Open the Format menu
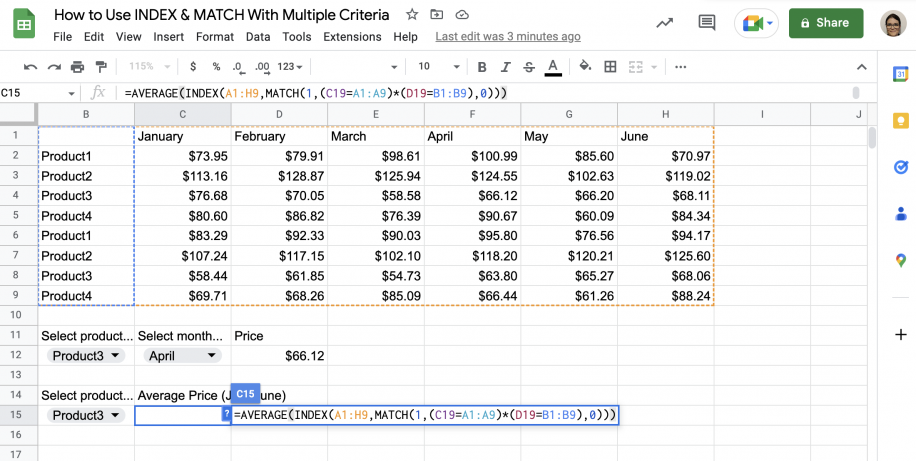The height and width of the screenshot is (461, 916). tap(215, 37)
